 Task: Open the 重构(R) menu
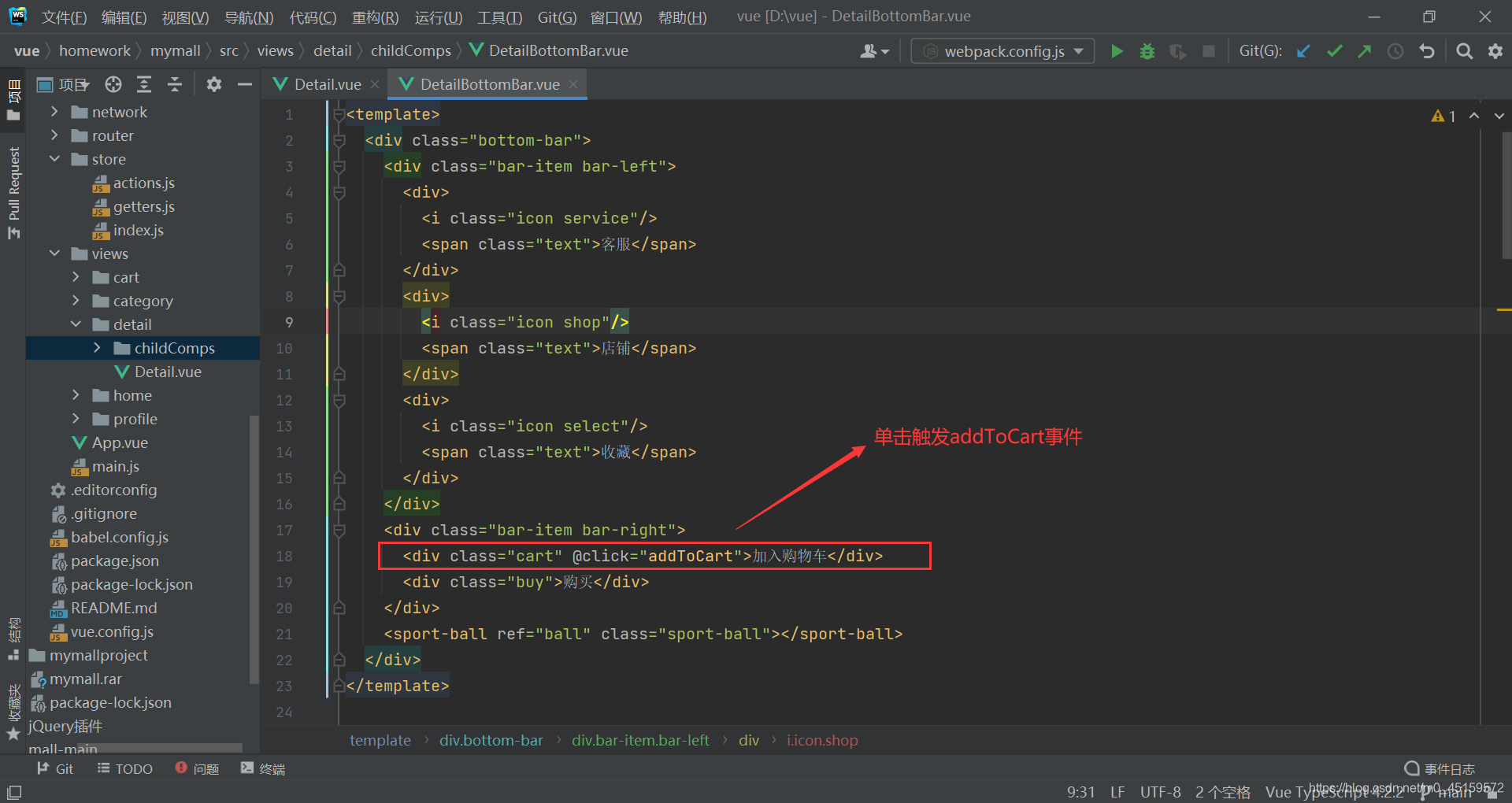(375, 17)
